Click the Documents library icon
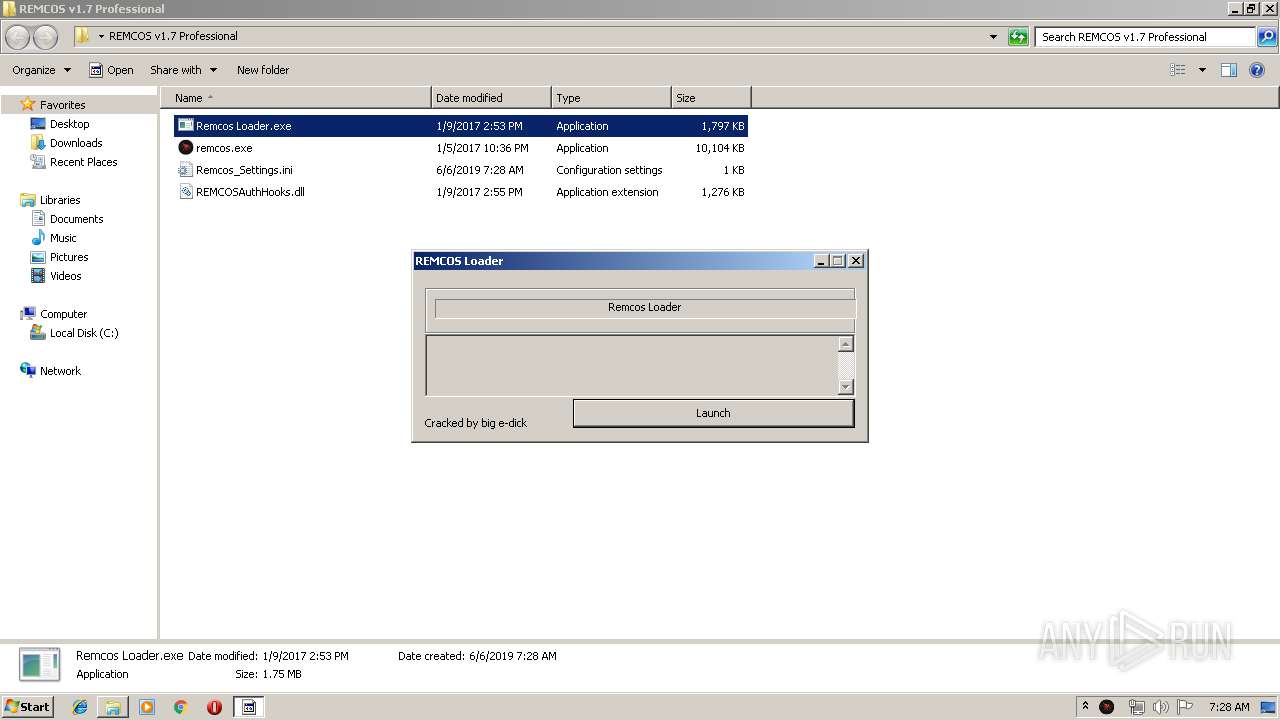Screen dimensions: 1280x720 [x=38, y=219]
